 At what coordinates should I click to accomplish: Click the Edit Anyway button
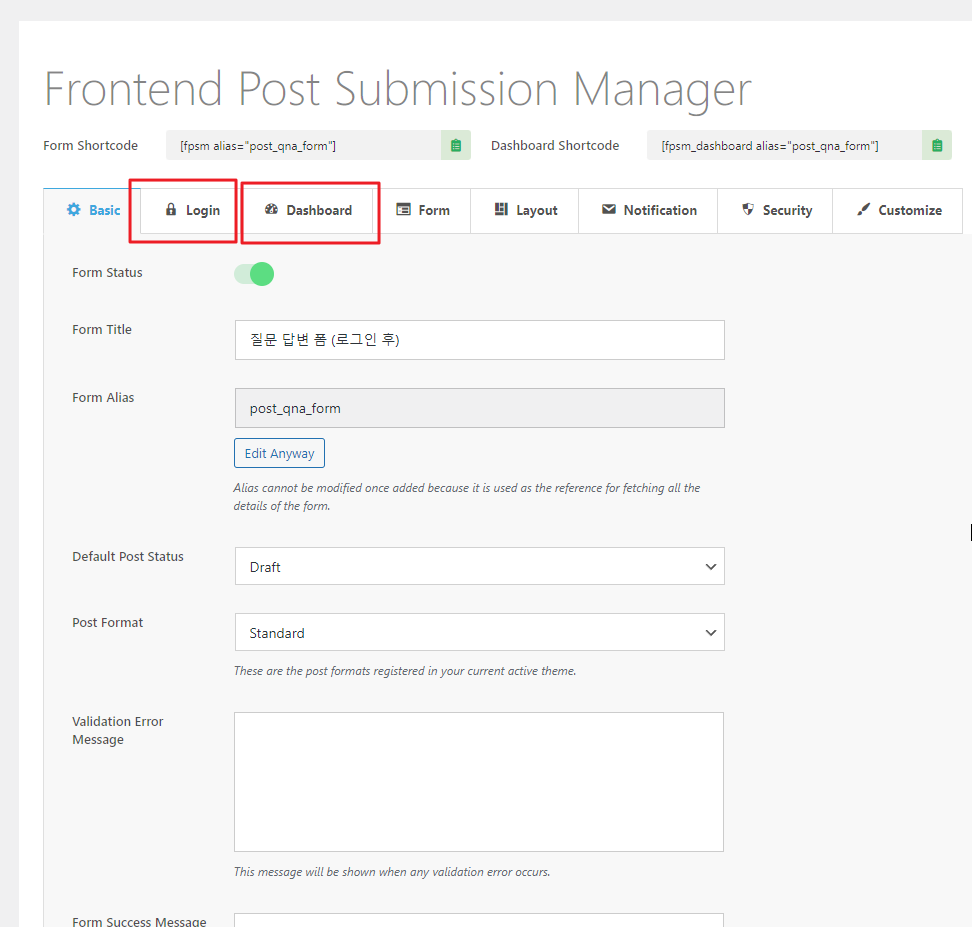tap(280, 453)
